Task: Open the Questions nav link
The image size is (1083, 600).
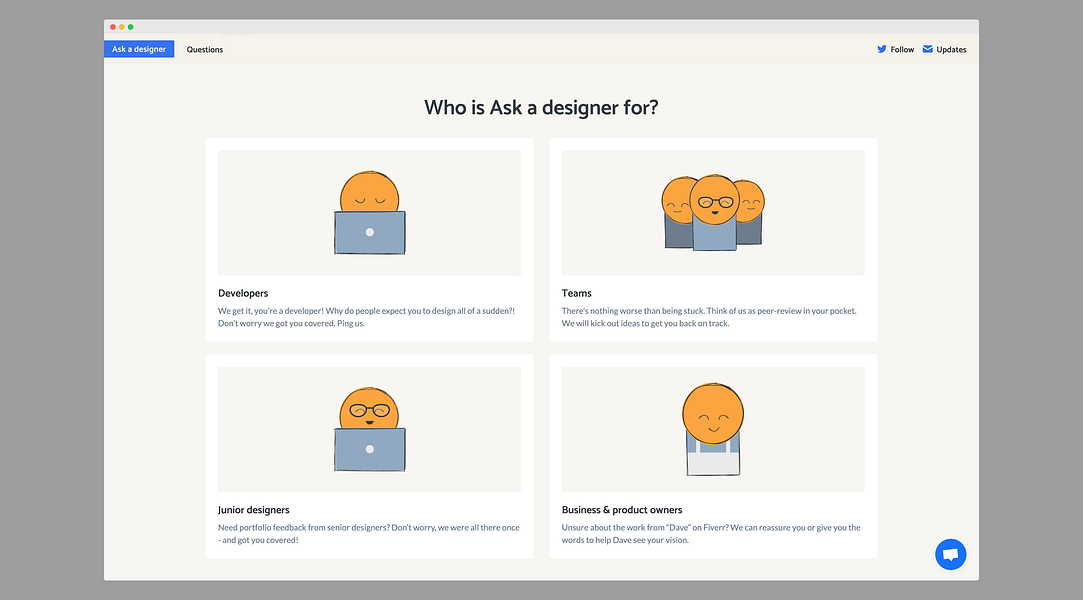Action: (204, 50)
